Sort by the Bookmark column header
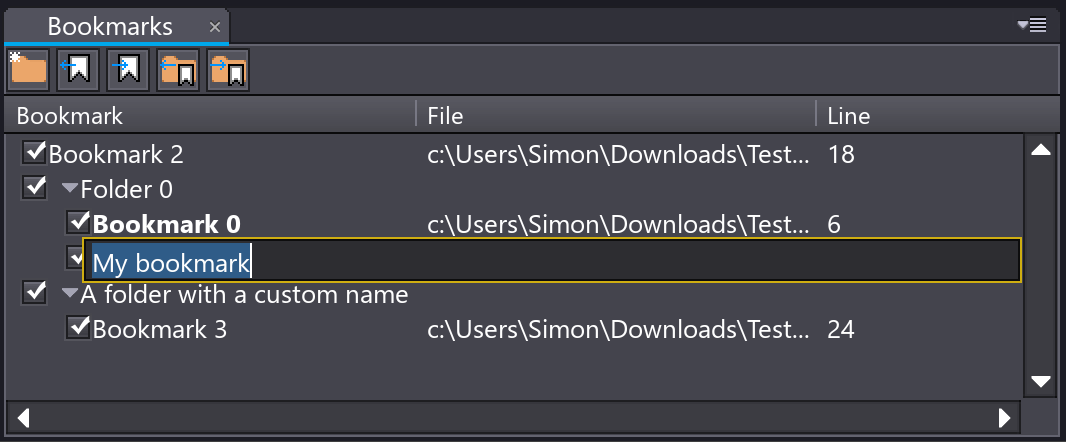Image resolution: width=1066 pixels, height=442 pixels. [x=210, y=115]
